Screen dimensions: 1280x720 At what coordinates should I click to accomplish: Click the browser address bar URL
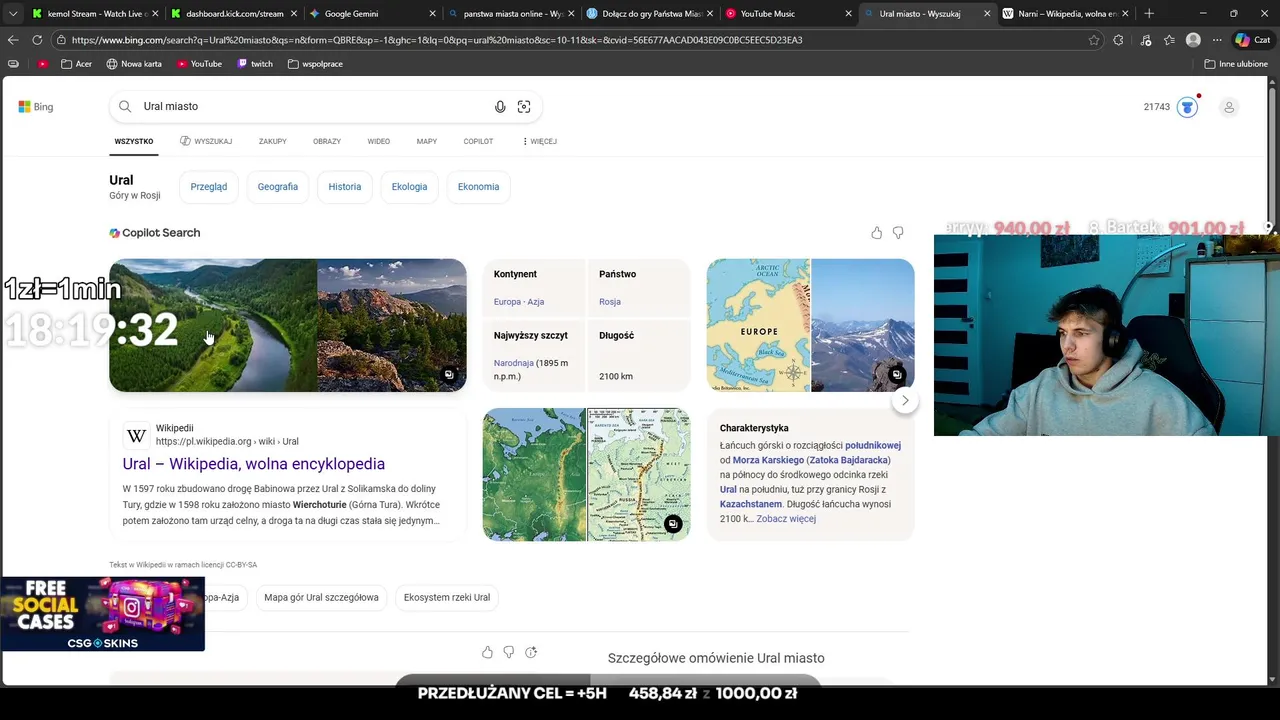[x=437, y=40]
